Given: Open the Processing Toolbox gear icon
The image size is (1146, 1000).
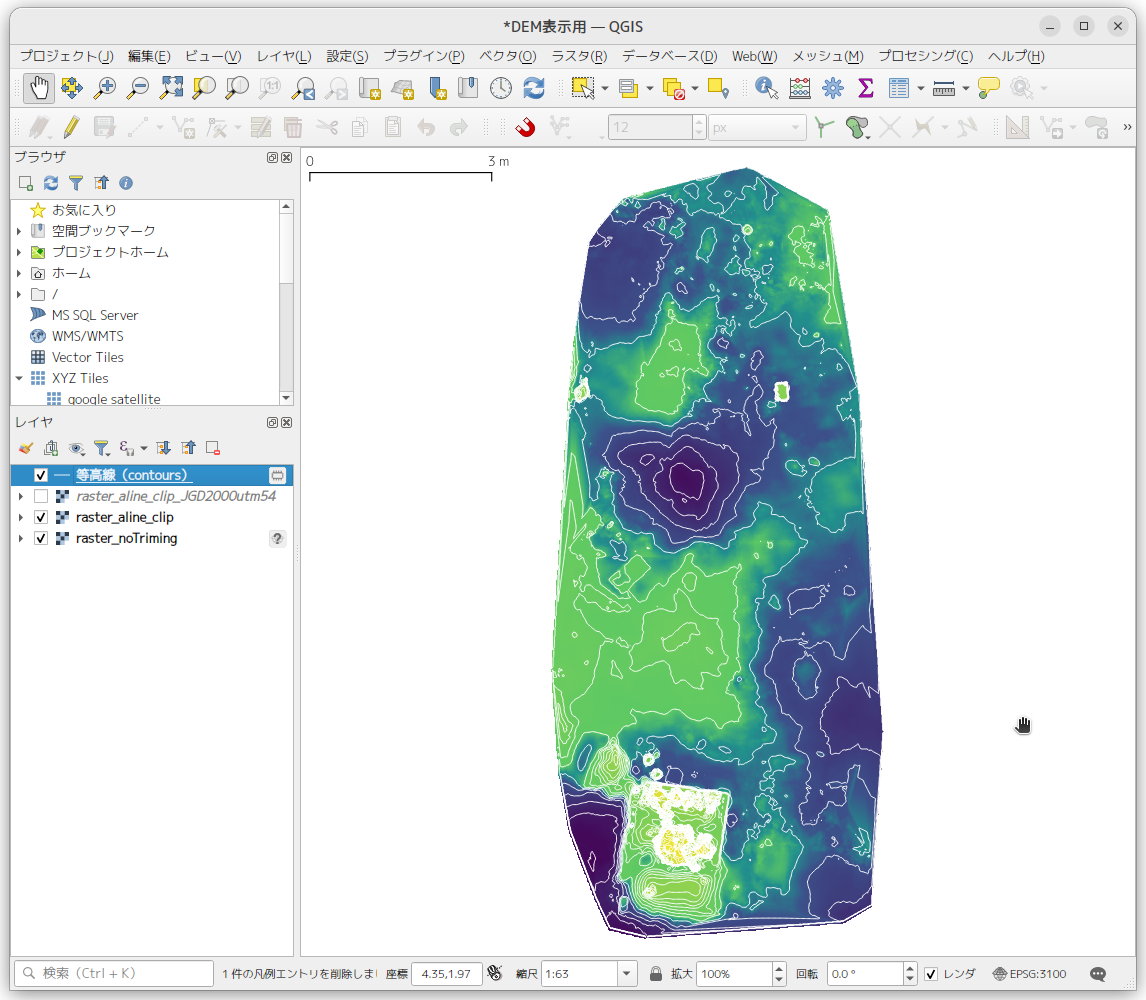Looking at the screenshot, I should pos(832,88).
